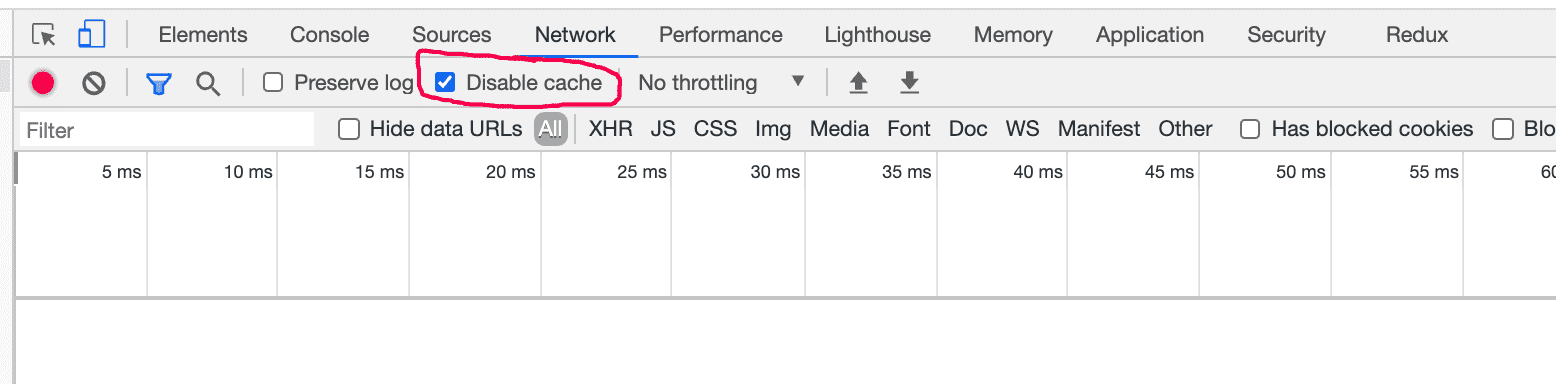This screenshot has width=1556, height=384.
Task: Filter requests by XHR type
Action: pos(610,129)
